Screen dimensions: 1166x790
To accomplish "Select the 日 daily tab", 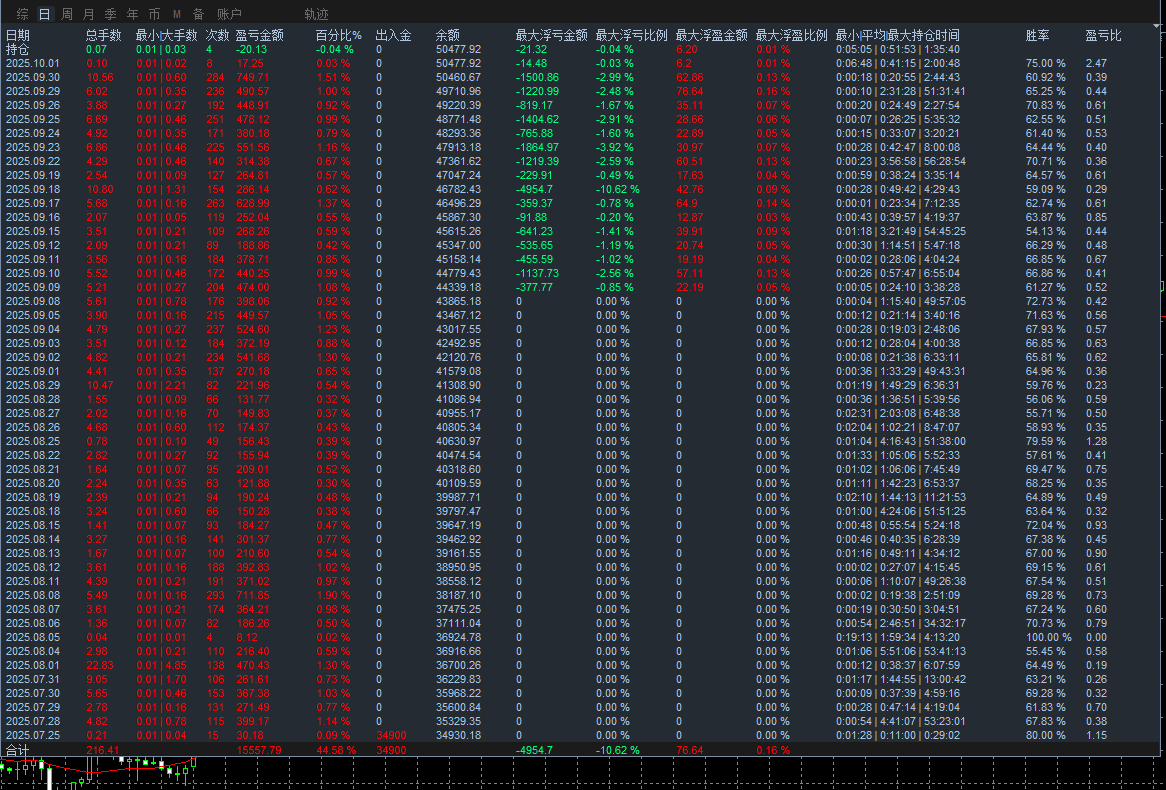I will (45, 14).
